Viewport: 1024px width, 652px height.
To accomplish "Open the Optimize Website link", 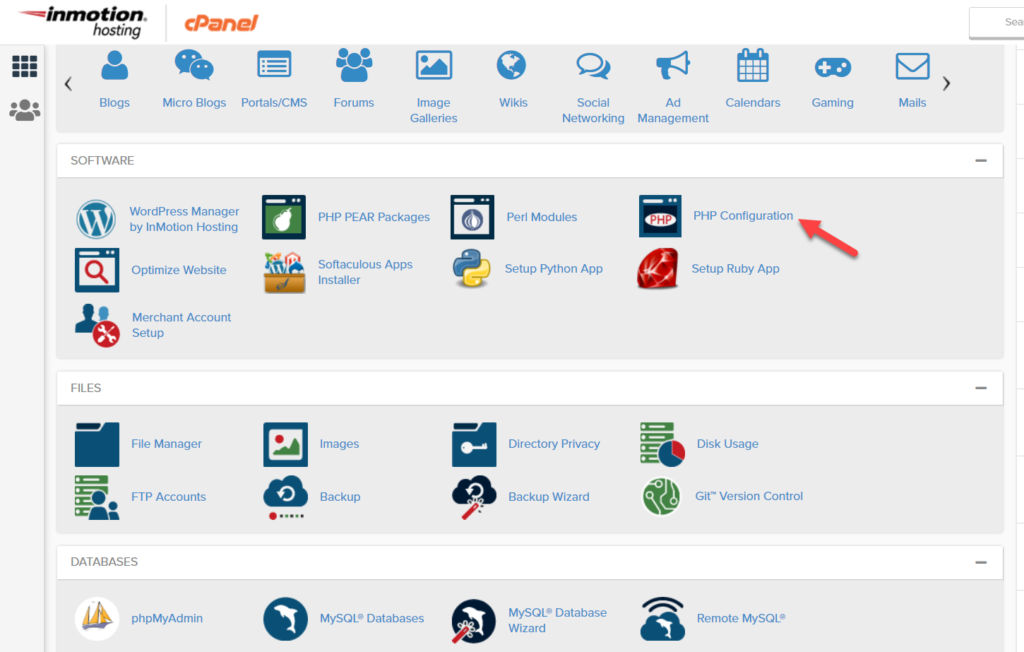I will tap(179, 270).
